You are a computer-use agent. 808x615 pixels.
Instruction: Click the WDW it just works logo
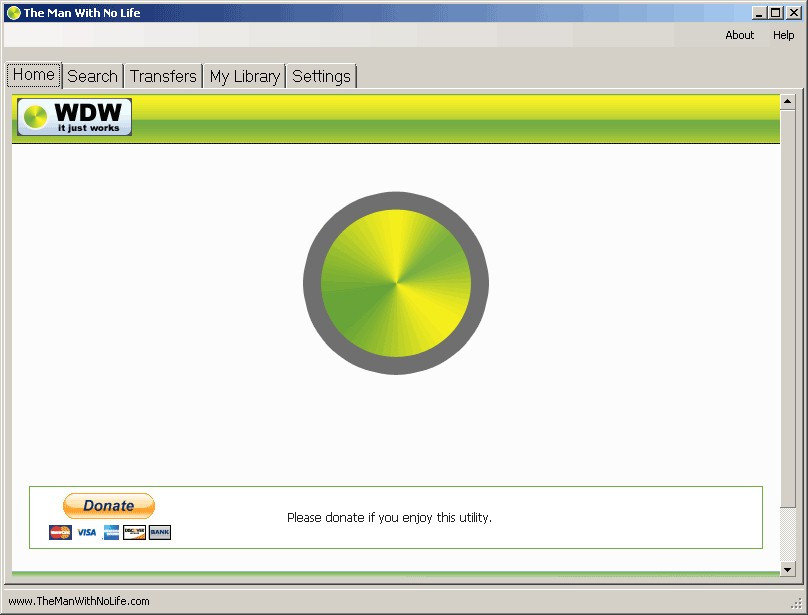(x=74, y=117)
